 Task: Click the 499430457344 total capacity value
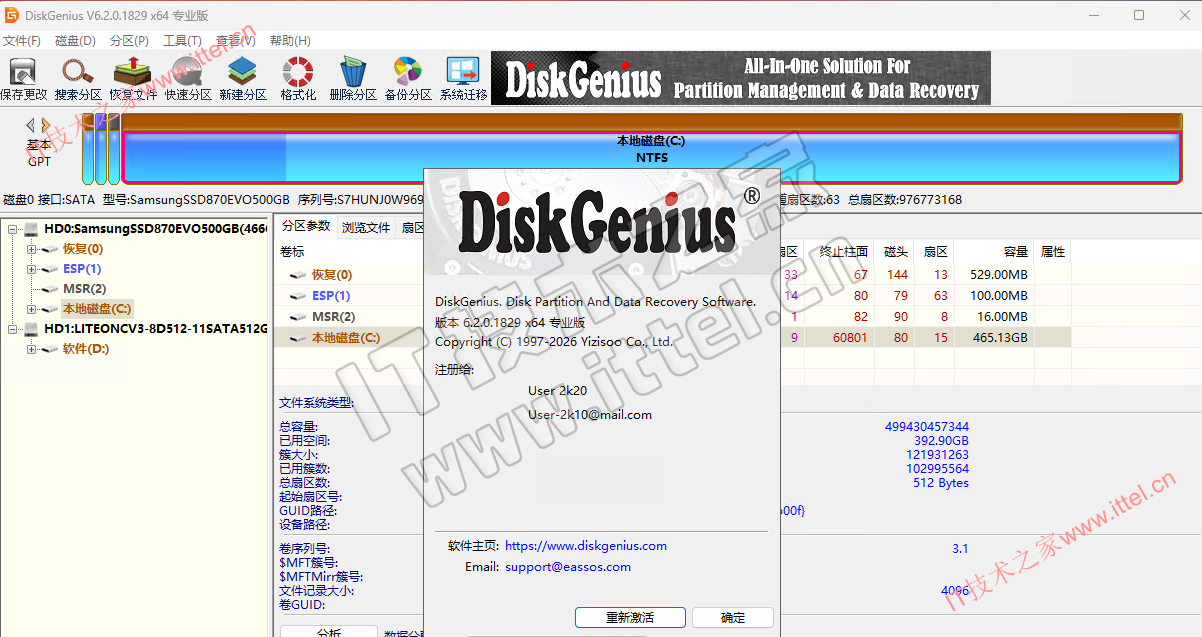tap(927, 427)
